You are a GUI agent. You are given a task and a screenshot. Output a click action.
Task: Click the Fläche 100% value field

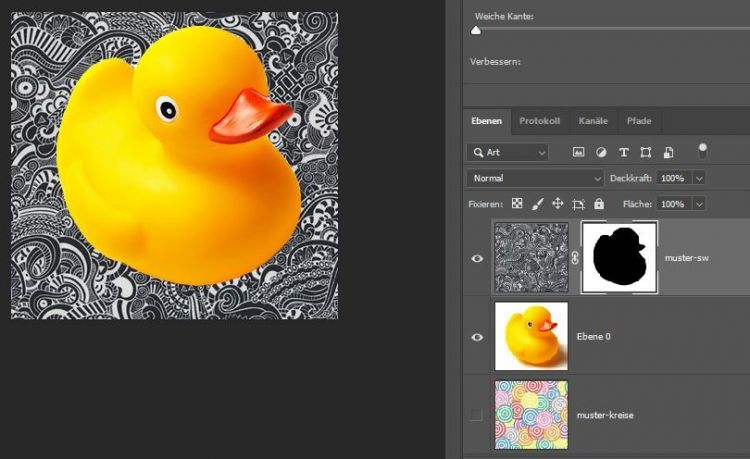click(673, 204)
